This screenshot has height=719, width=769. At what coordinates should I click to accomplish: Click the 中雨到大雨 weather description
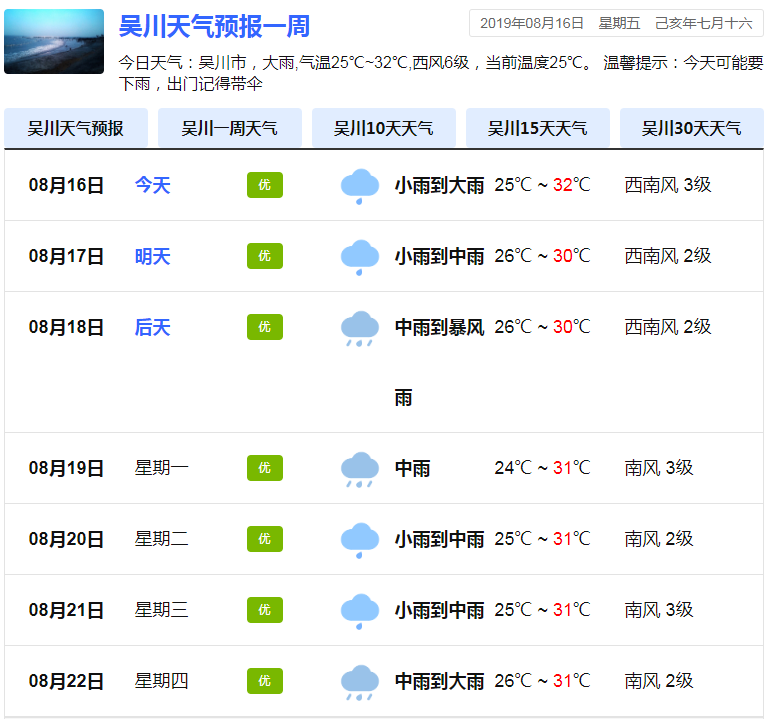(x=439, y=682)
